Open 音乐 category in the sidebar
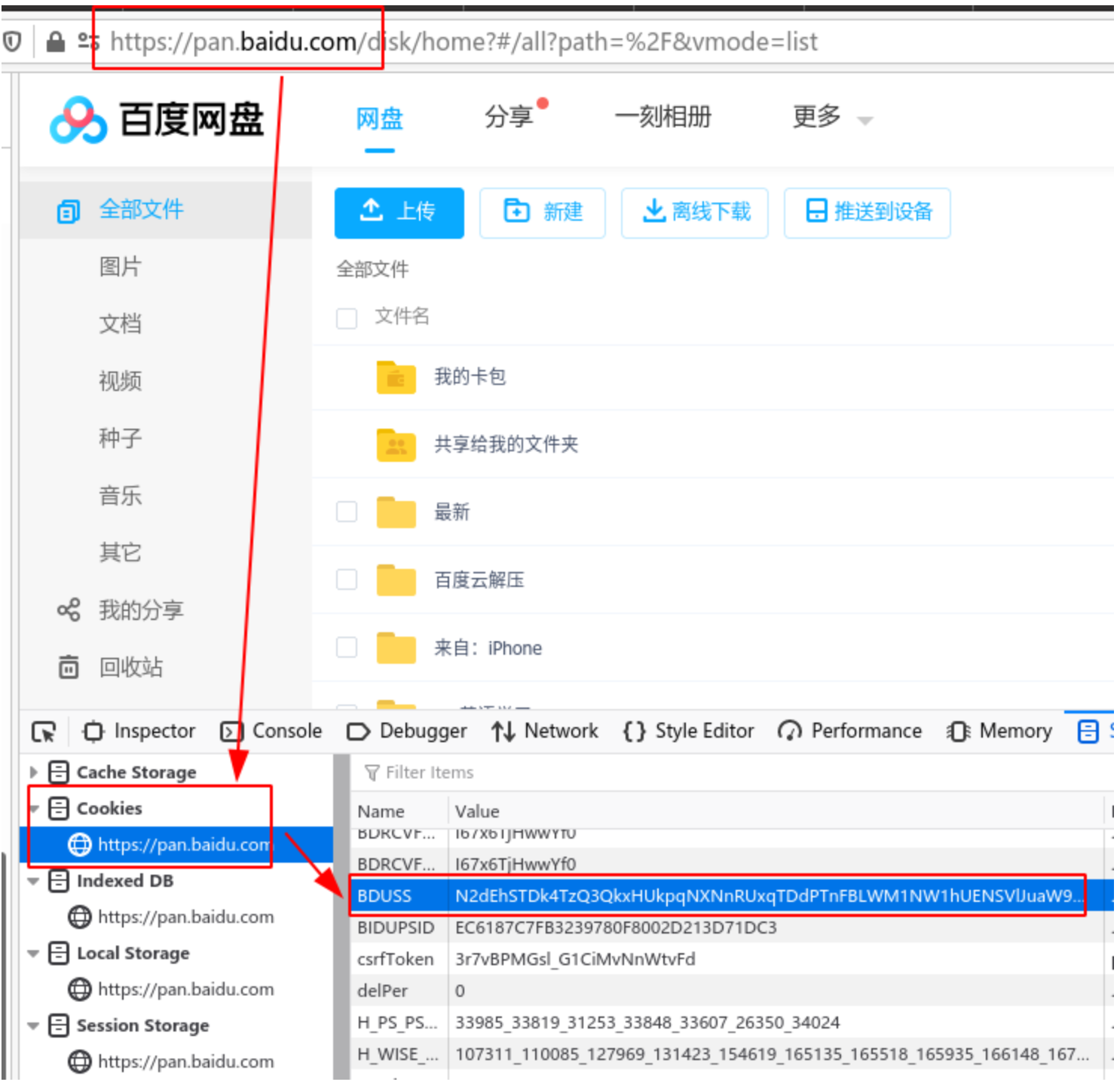The width and height of the screenshot is (1120, 1088). [121, 496]
